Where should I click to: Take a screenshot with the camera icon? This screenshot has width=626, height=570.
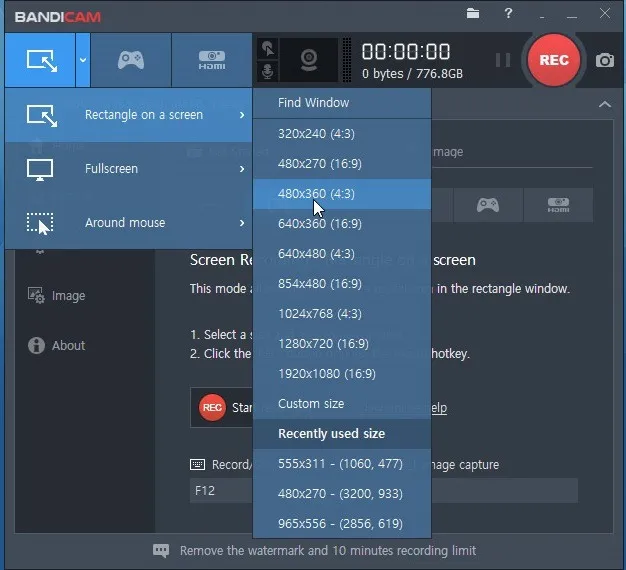click(x=605, y=60)
